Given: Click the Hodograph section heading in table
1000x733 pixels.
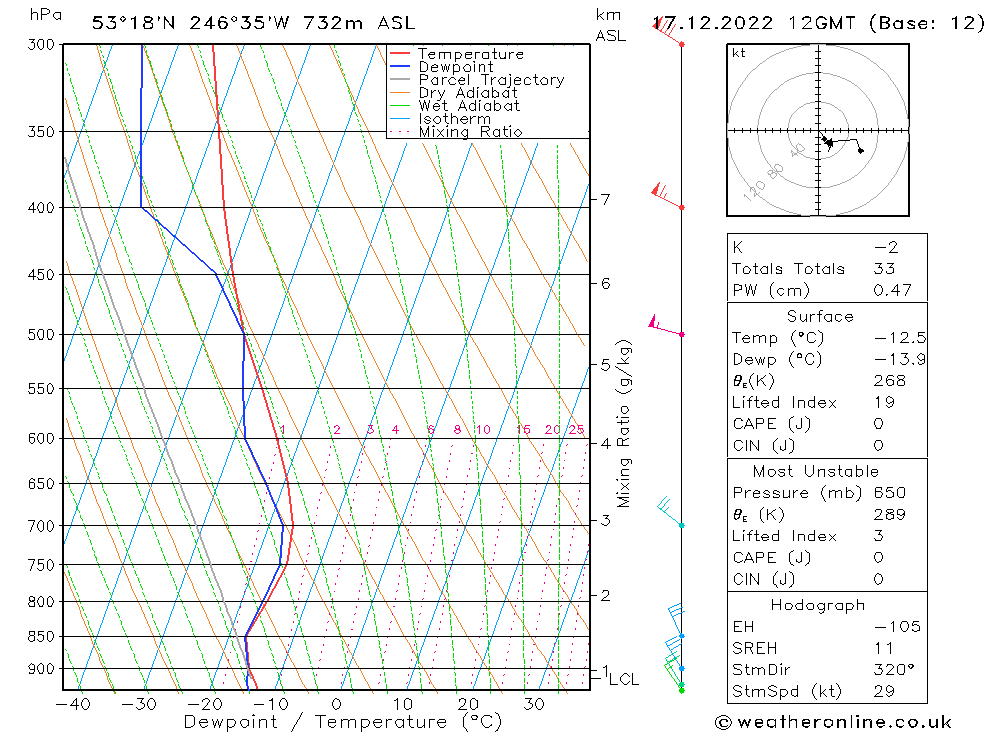Looking at the screenshot, I should click(x=818, y=605).
